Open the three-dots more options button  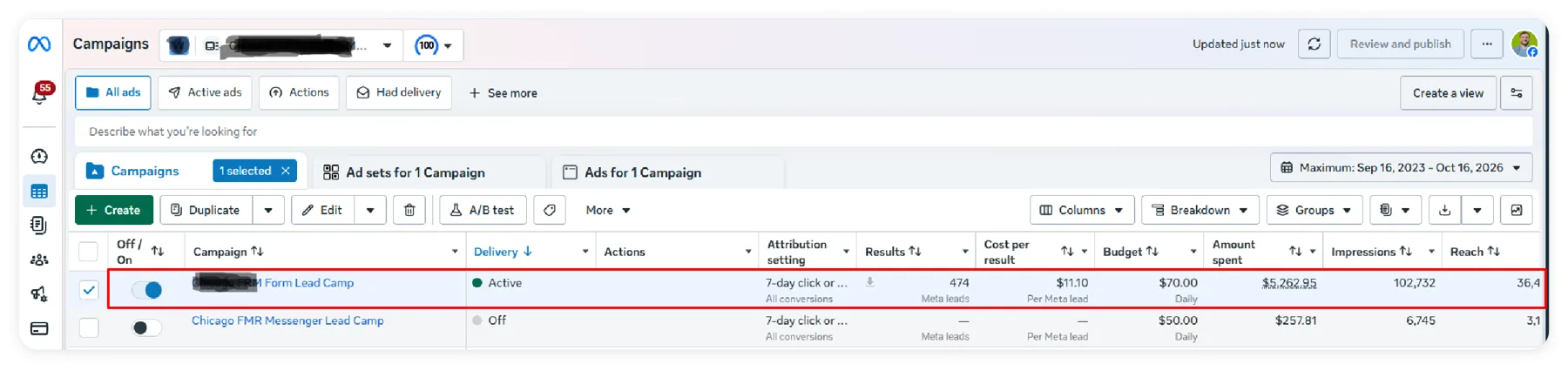pyautogui.click(x=1487, y=44)
